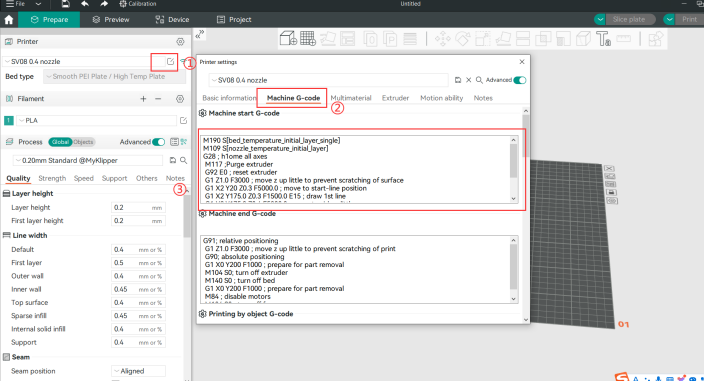704x381 pixels.
Task: Open the Project tab
Action: coord(234,20)
